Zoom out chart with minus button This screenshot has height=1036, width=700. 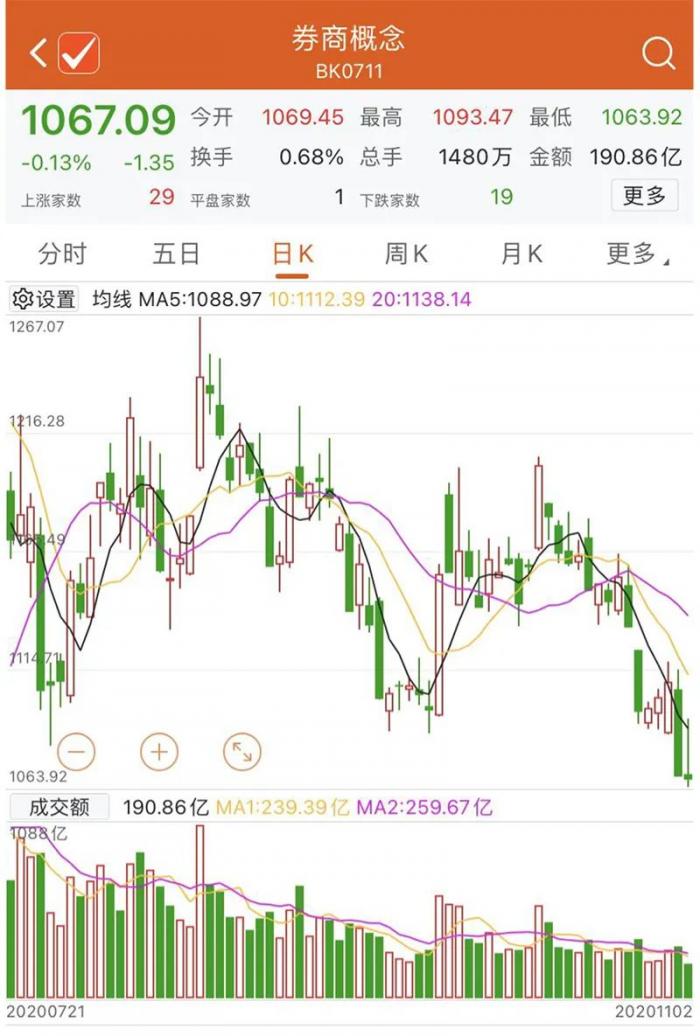click(78, 751)
